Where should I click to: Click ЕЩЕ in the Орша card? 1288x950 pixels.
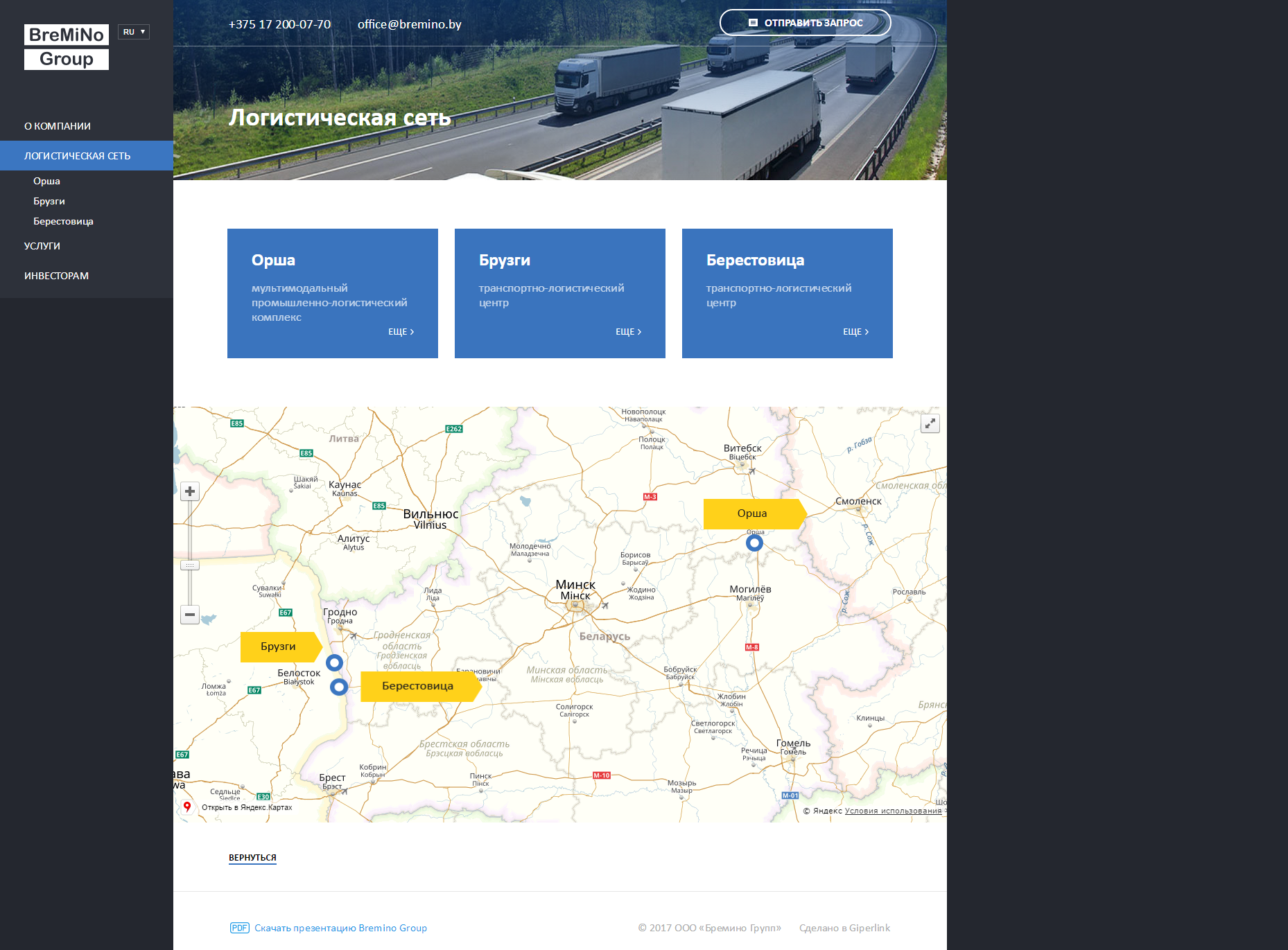tap(401, 332)
